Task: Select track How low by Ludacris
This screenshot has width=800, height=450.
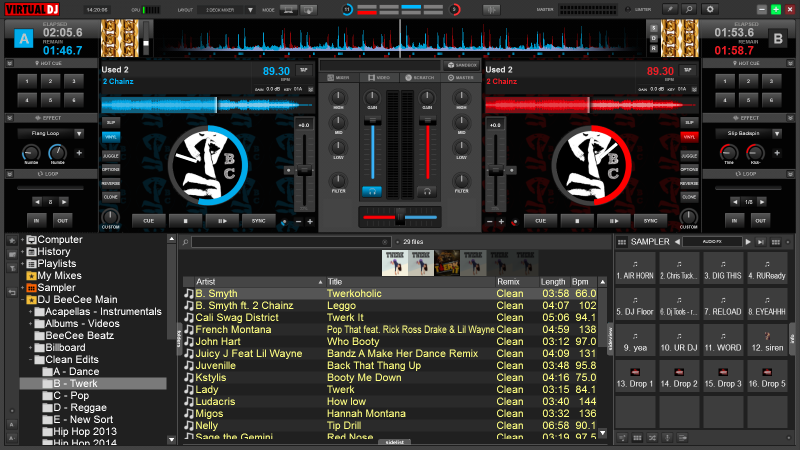Action: [x=391, y=402]
